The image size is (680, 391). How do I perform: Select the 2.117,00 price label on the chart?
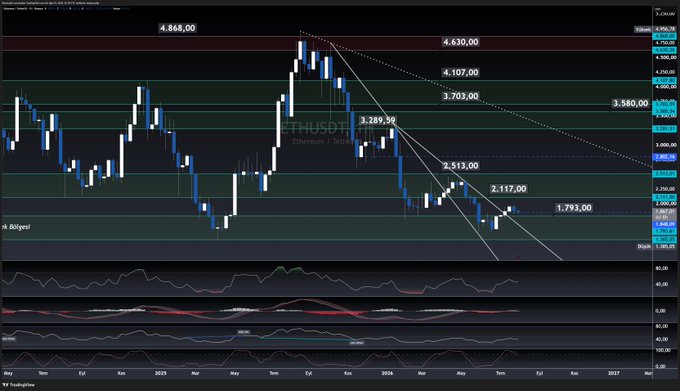[x=509, y=189]
